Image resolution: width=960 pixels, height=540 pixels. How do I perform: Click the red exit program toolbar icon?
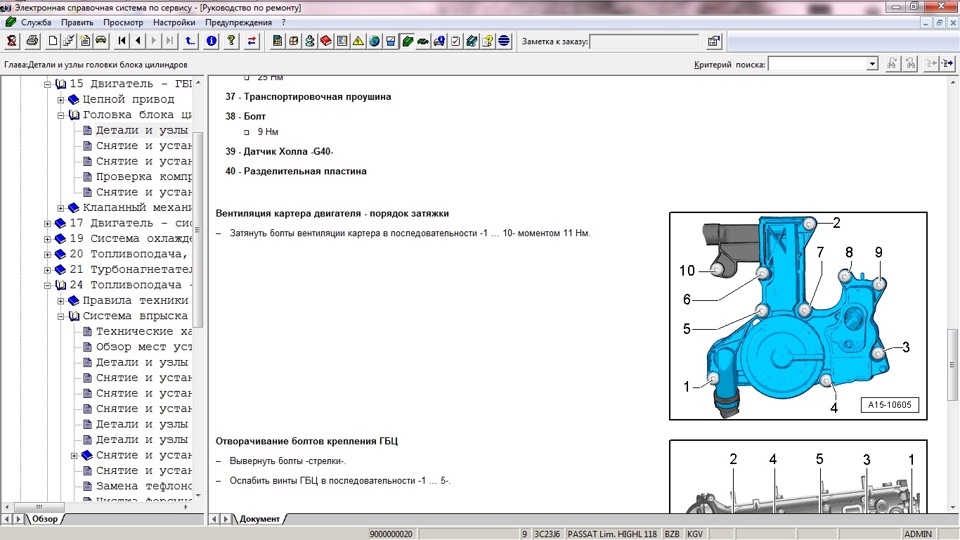point(12,41)
